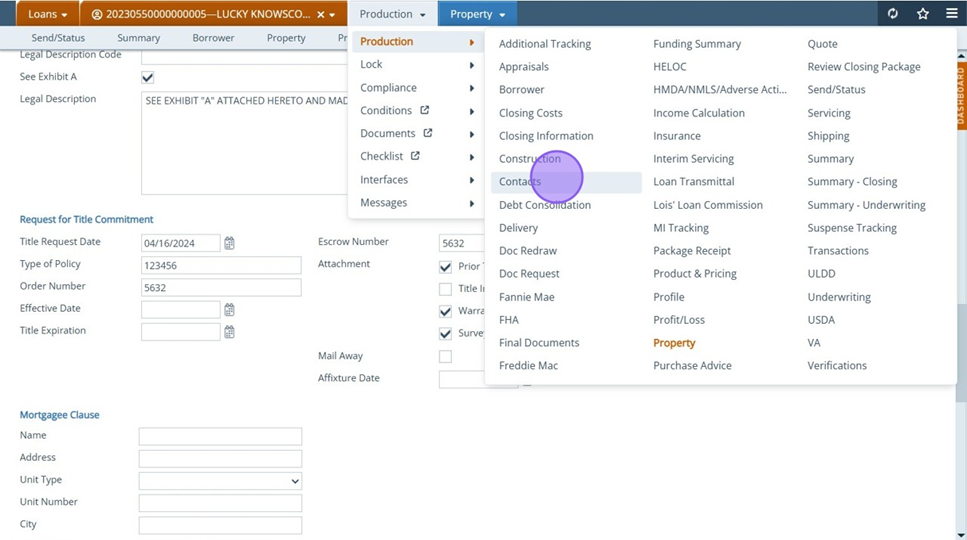Click the favorites star icon
This screenshot has height=540, width=967.
[x=923, y=14]
